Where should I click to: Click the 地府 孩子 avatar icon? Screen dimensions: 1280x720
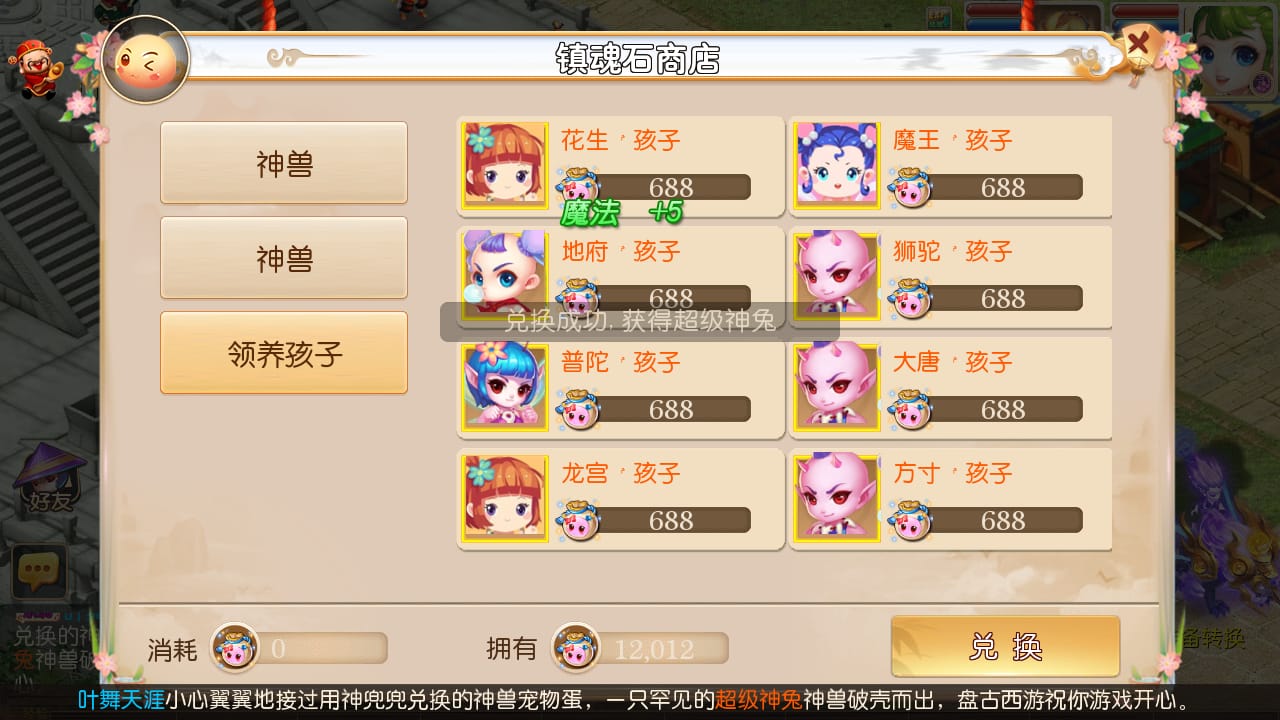coord(505,277)
